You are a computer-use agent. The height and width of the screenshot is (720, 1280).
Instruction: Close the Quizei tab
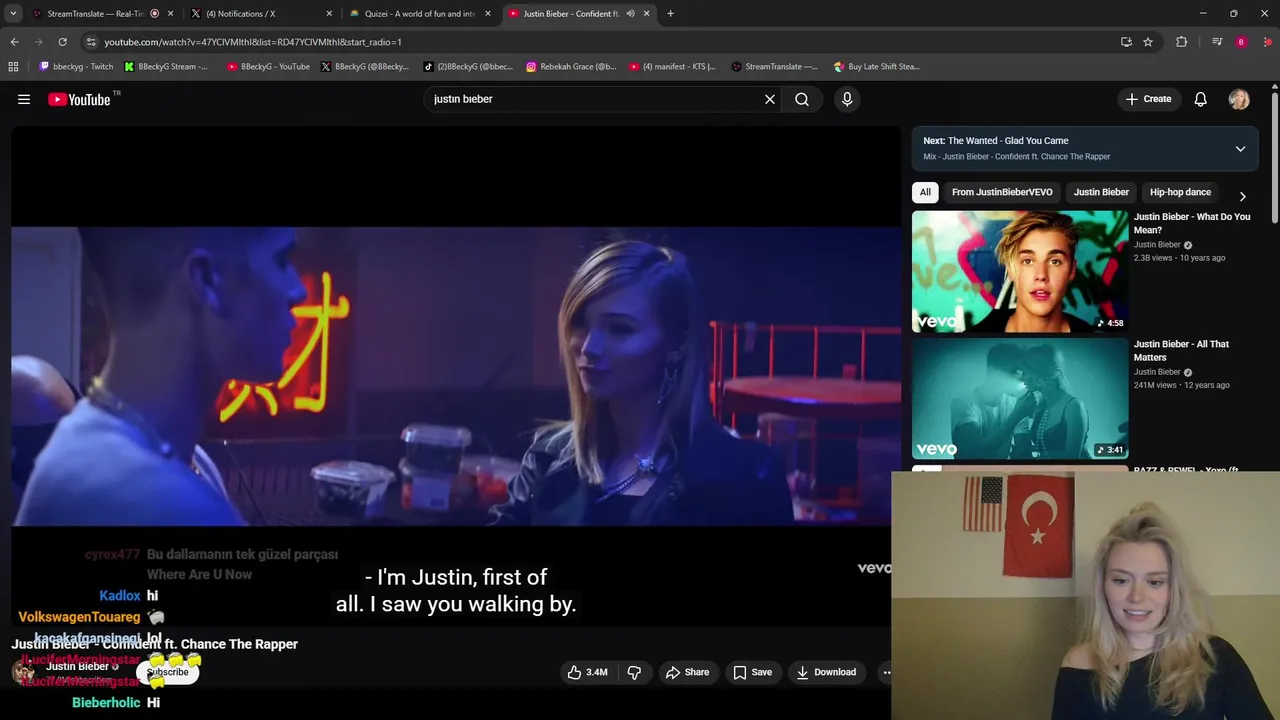488,14
